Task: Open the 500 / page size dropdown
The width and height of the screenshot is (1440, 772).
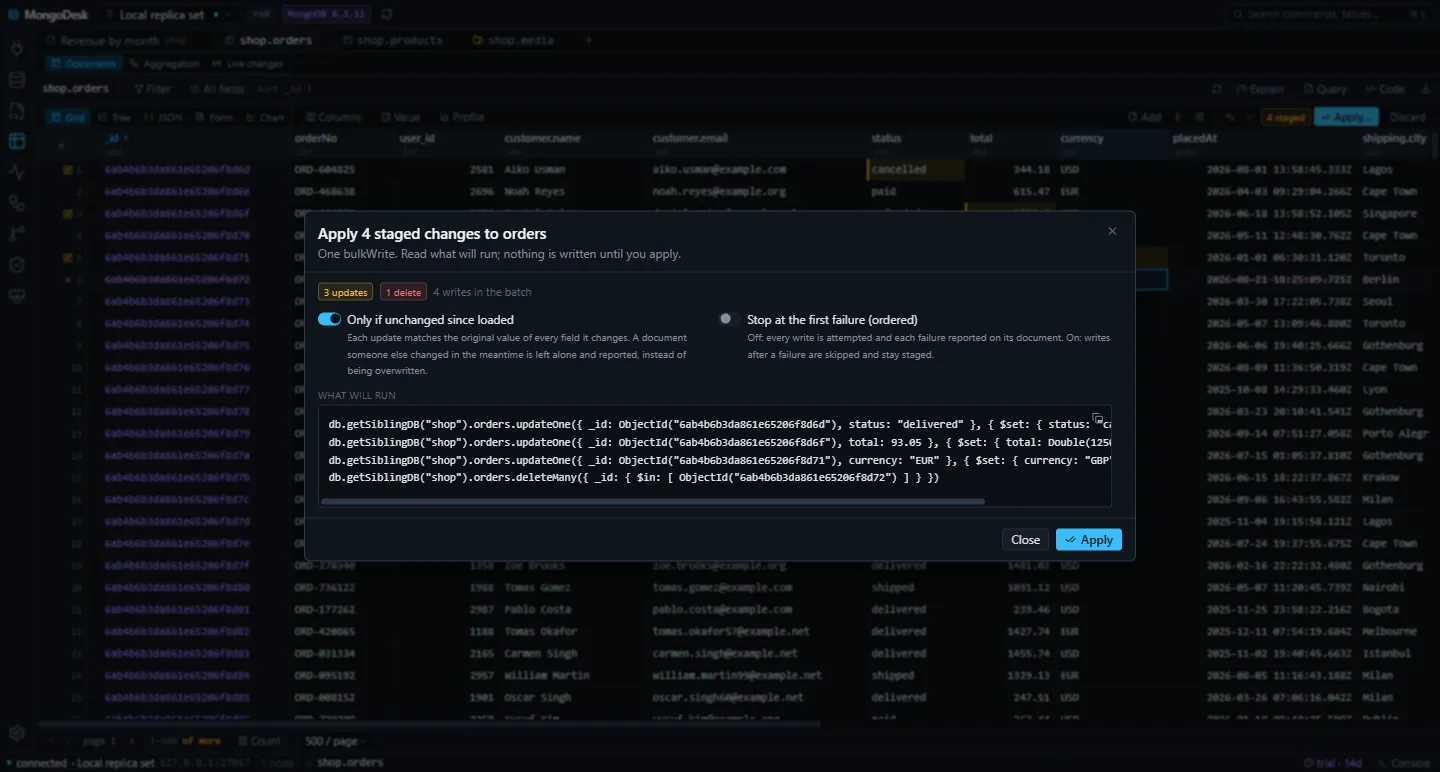Action: 335,741
